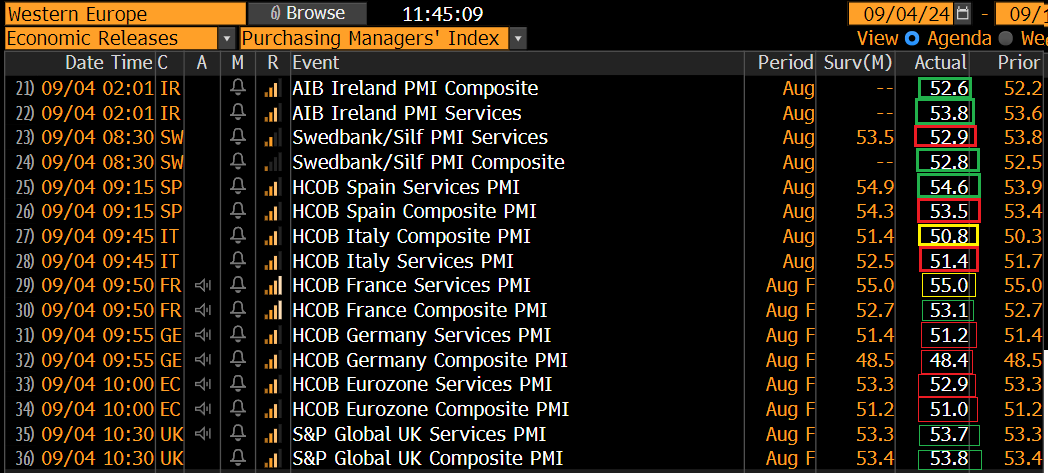The width and height of the screenshot is (1048, 473).
Task: Open the calendar picker next to 09/04/24
Action: (x=963, y=13)
